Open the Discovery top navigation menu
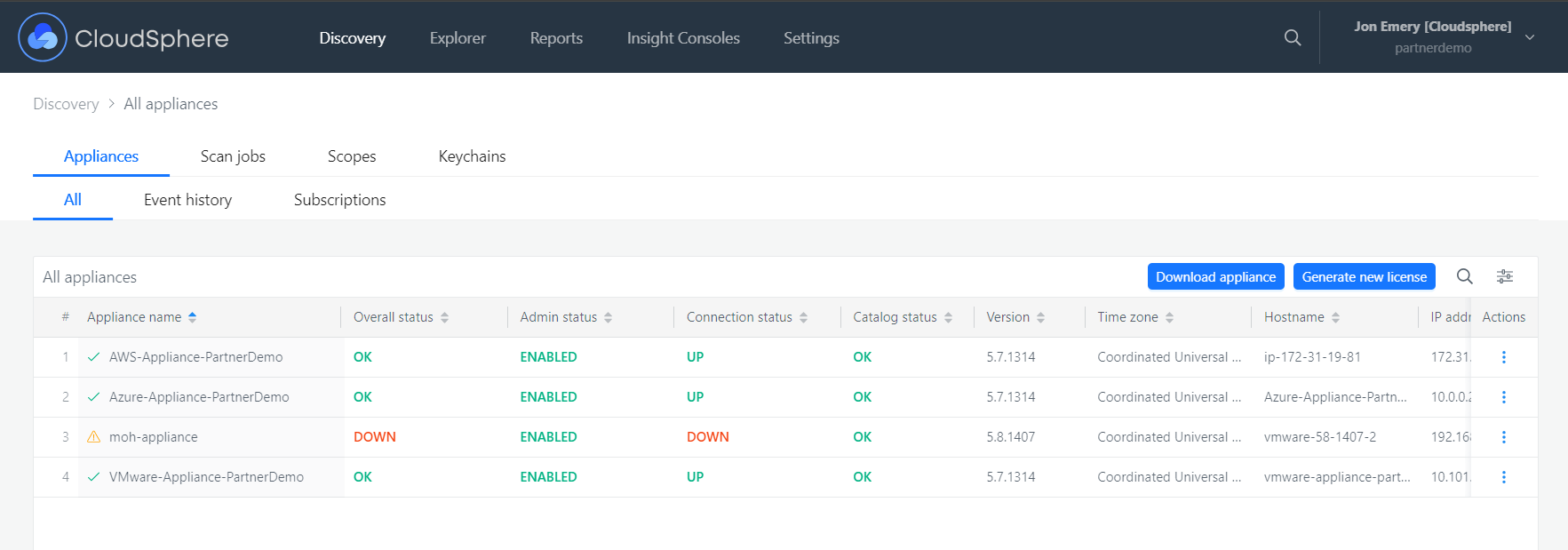This screenshot has height=550, width=1568. tap(353, 38)
